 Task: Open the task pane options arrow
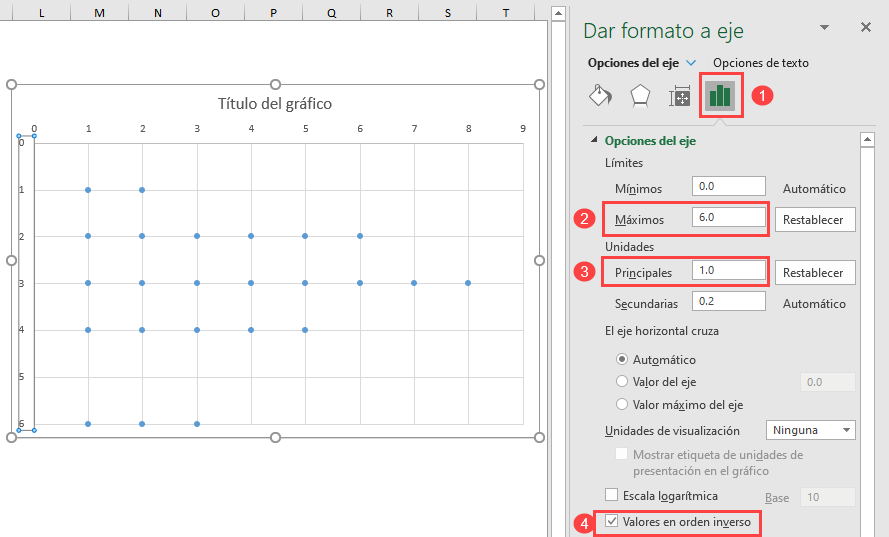tap(824, 27)
